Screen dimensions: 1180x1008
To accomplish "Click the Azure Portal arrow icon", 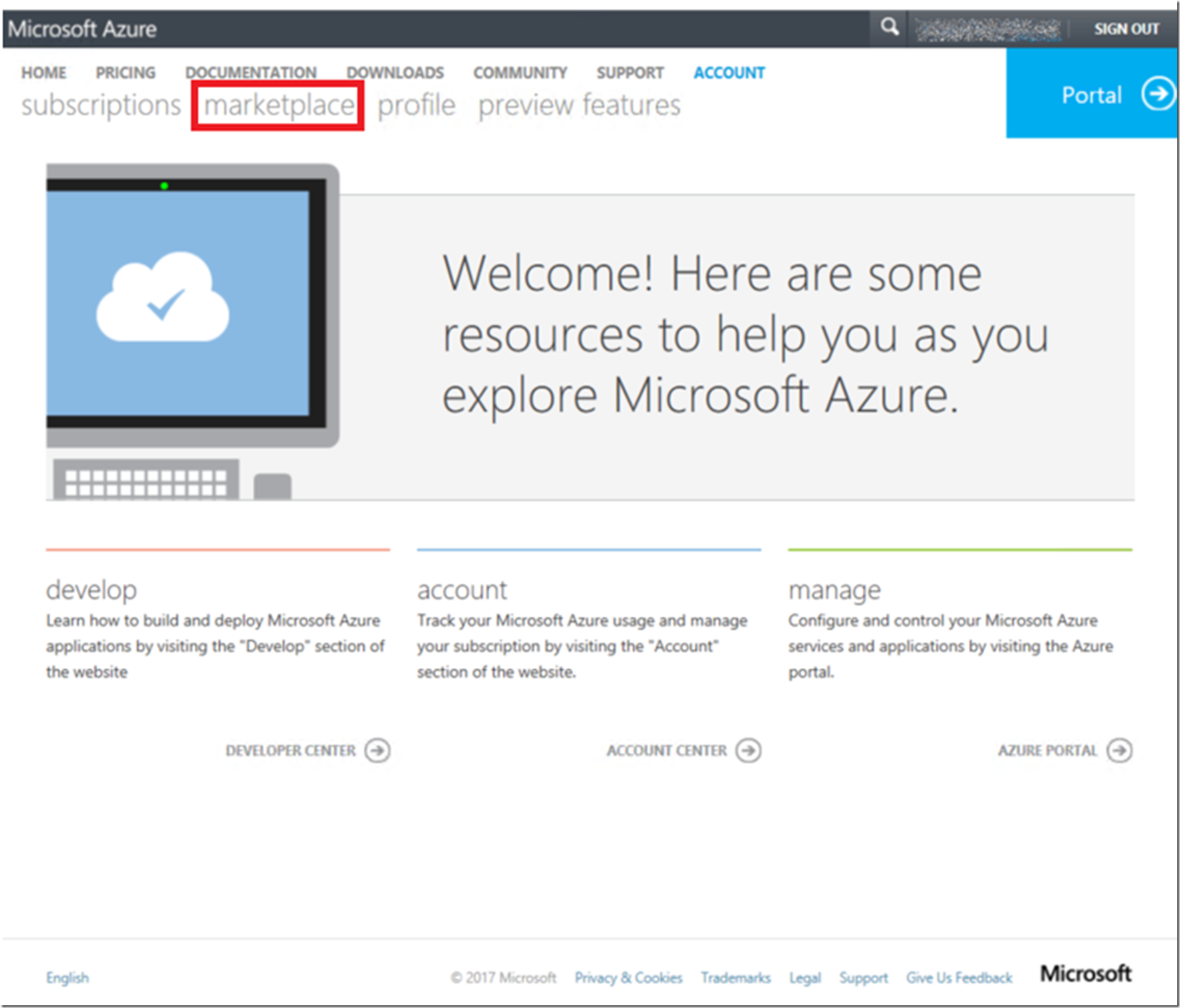I will [1119, 750].
